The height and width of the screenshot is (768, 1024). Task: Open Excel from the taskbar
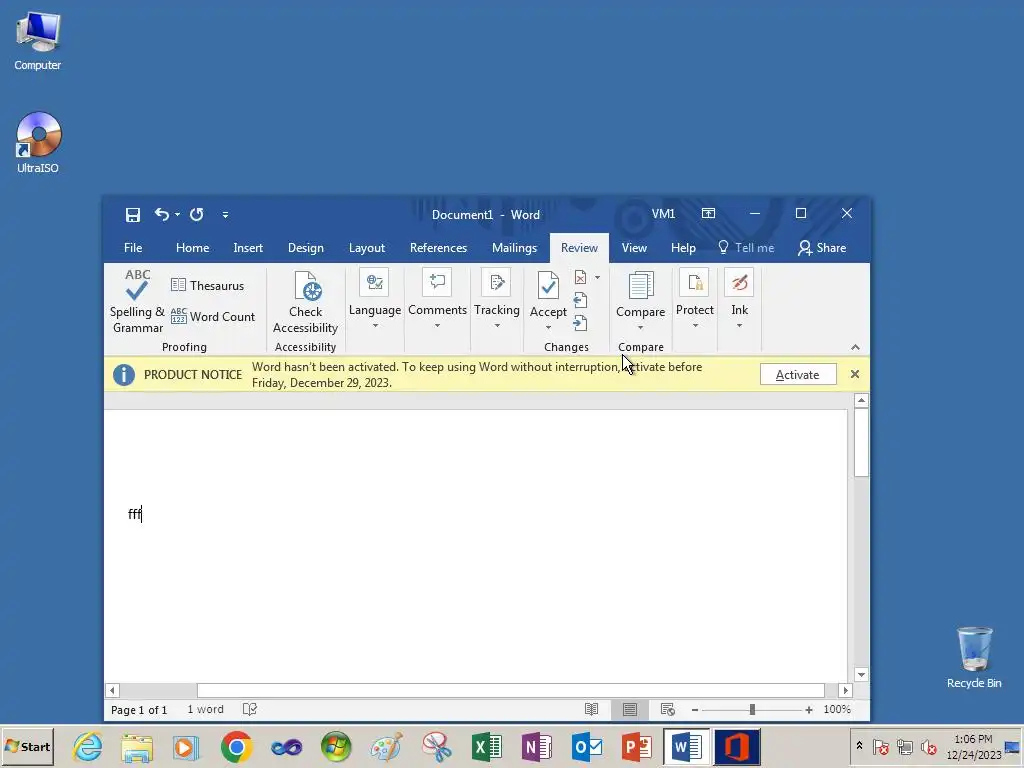click(487, 746)
